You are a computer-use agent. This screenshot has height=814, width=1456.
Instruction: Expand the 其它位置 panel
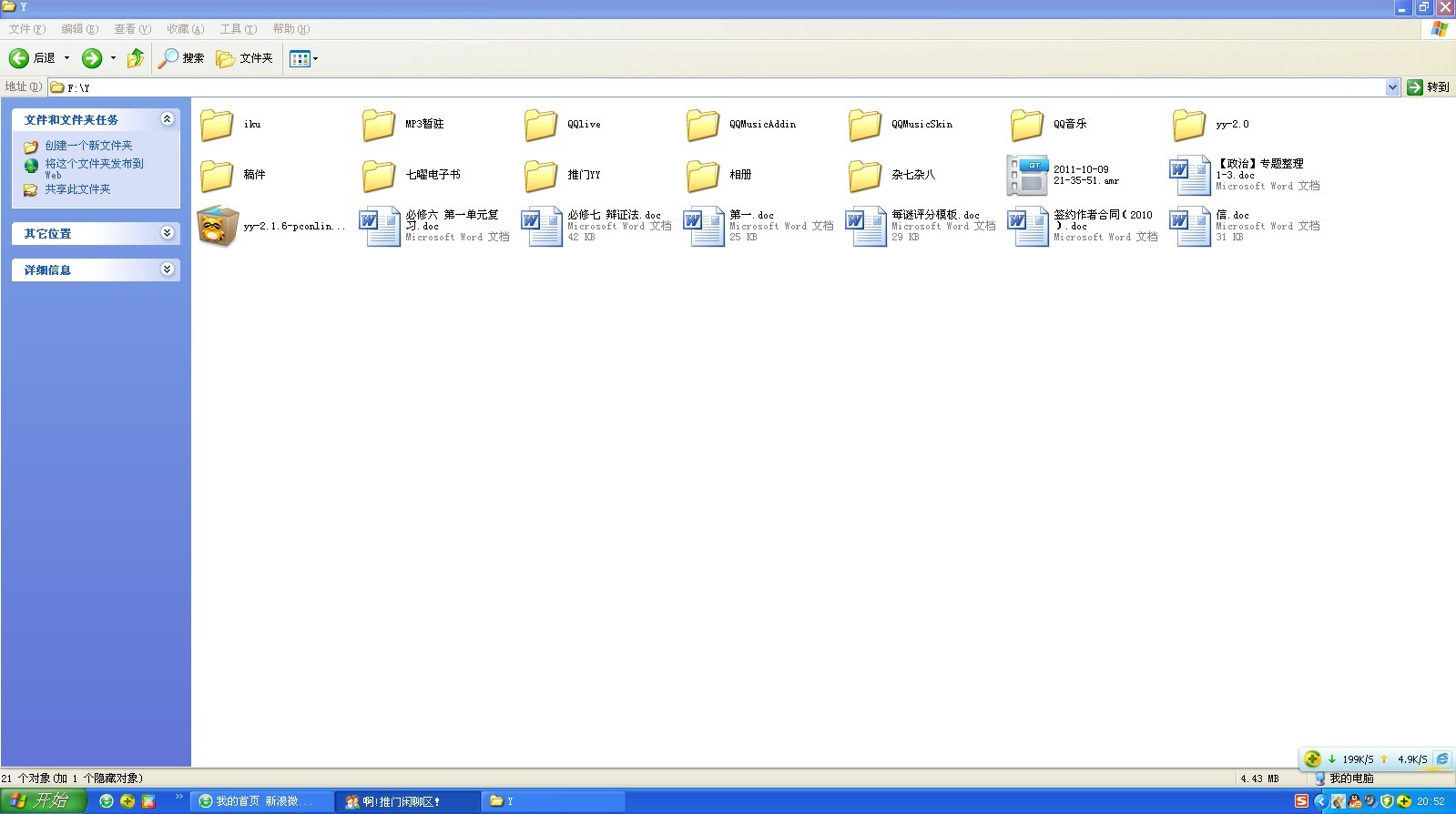167,233
